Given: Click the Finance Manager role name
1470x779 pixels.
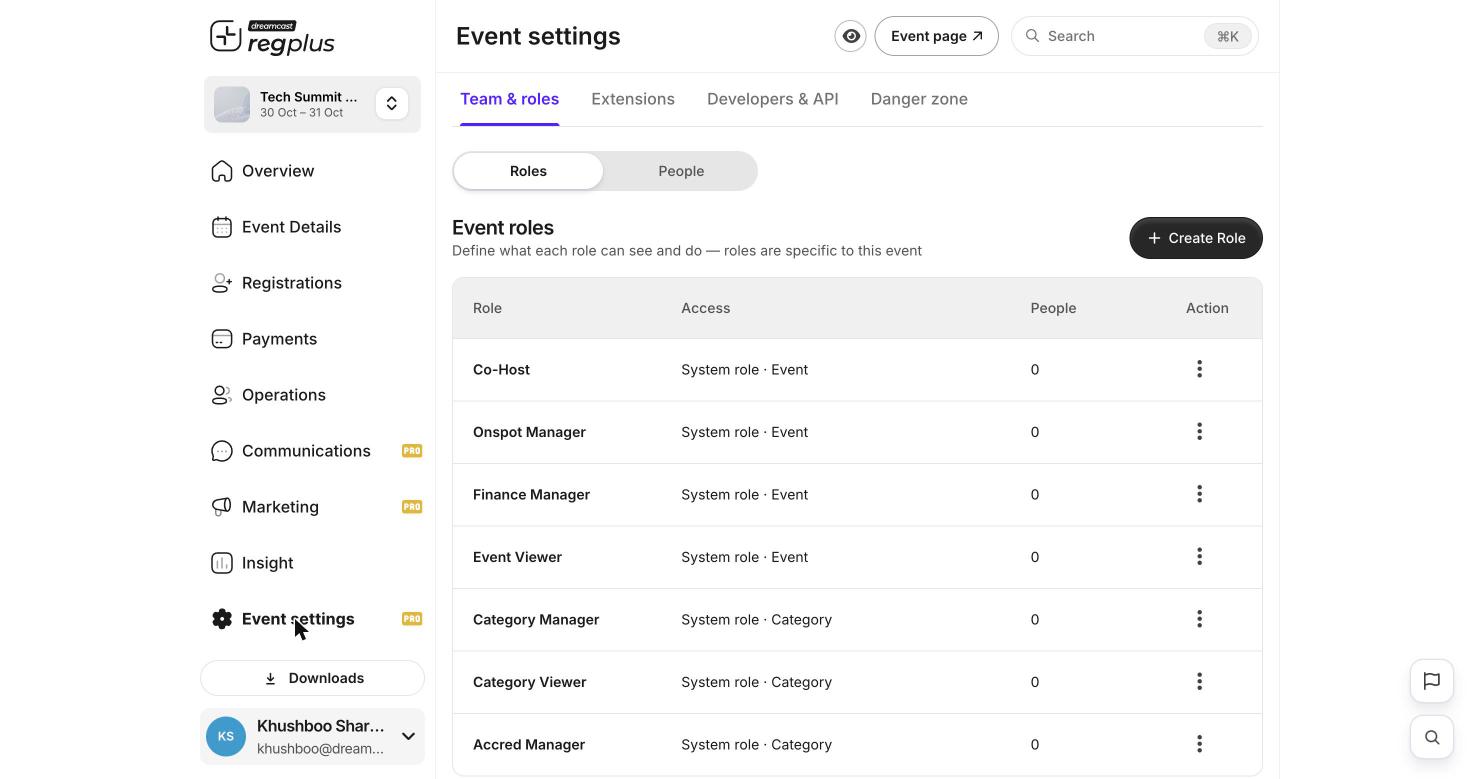Looking at the screenshot, I should (x=531, y=495).
